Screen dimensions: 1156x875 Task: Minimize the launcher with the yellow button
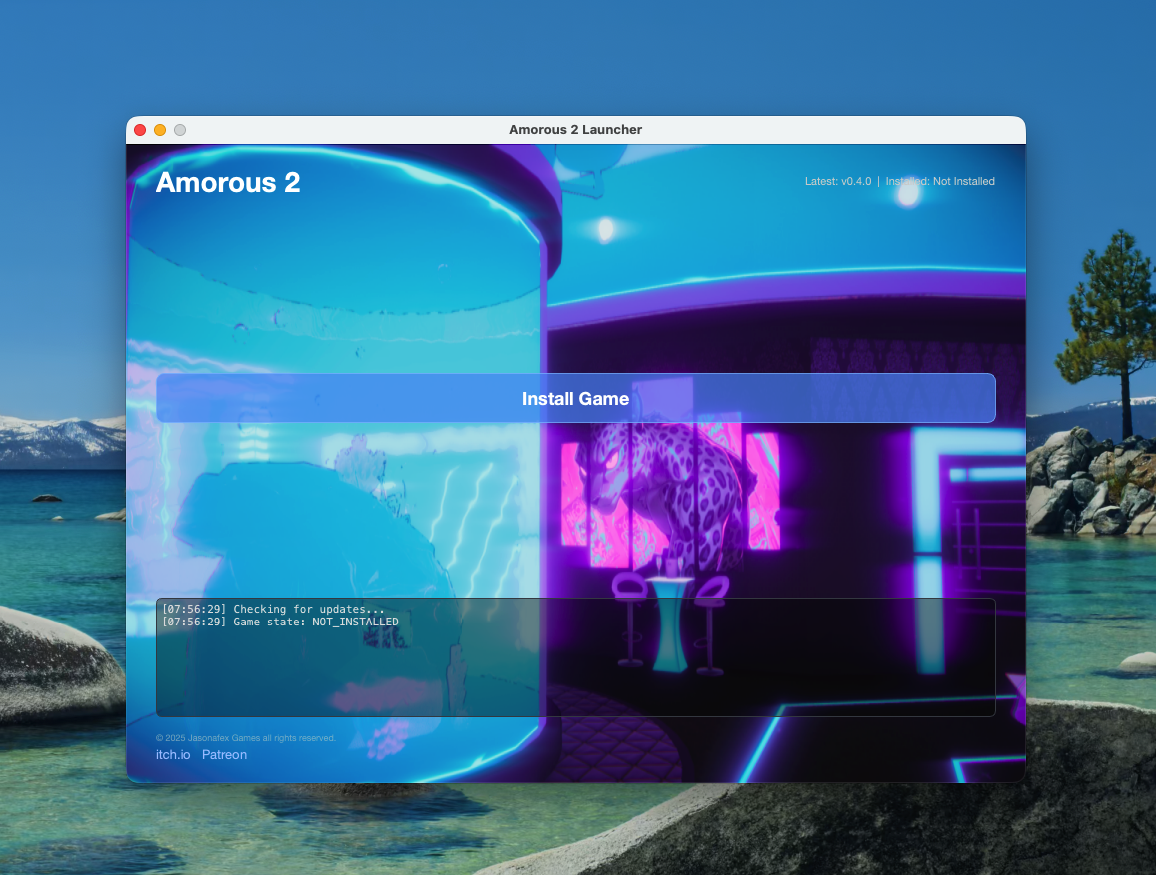pyautogui.click(x=160, y=130)
